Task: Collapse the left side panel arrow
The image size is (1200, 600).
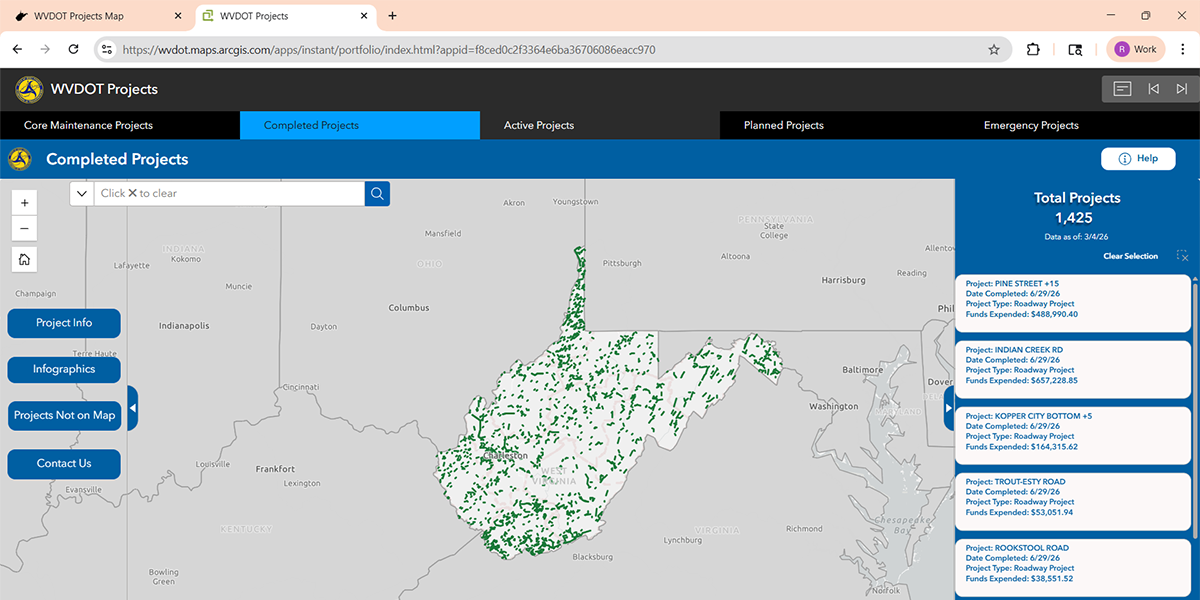Action: (132, 408)
